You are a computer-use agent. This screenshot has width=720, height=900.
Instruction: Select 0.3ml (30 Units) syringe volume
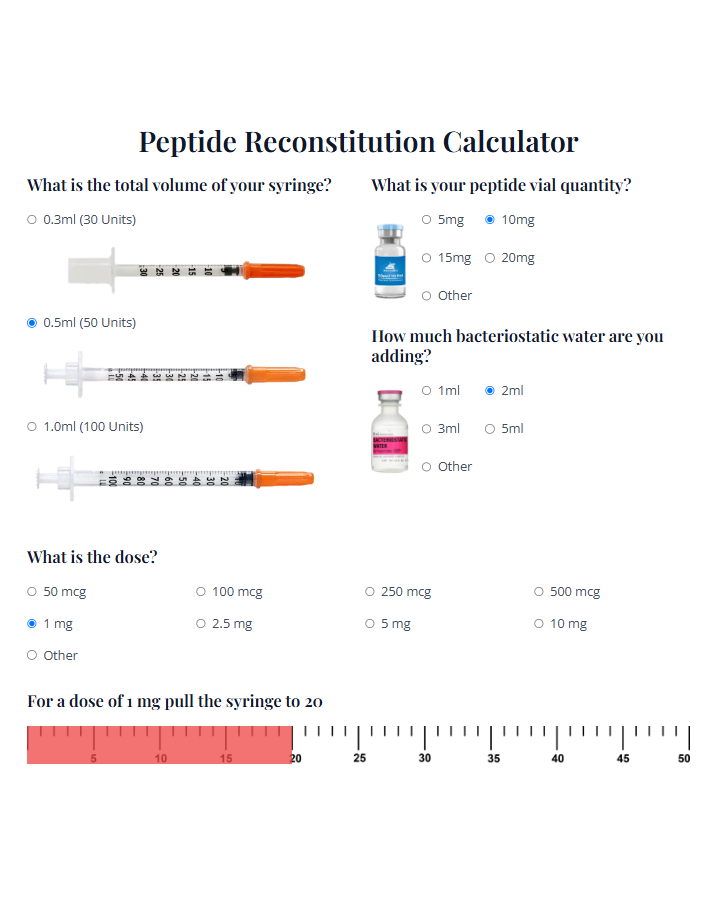click(x=32, y=220)
